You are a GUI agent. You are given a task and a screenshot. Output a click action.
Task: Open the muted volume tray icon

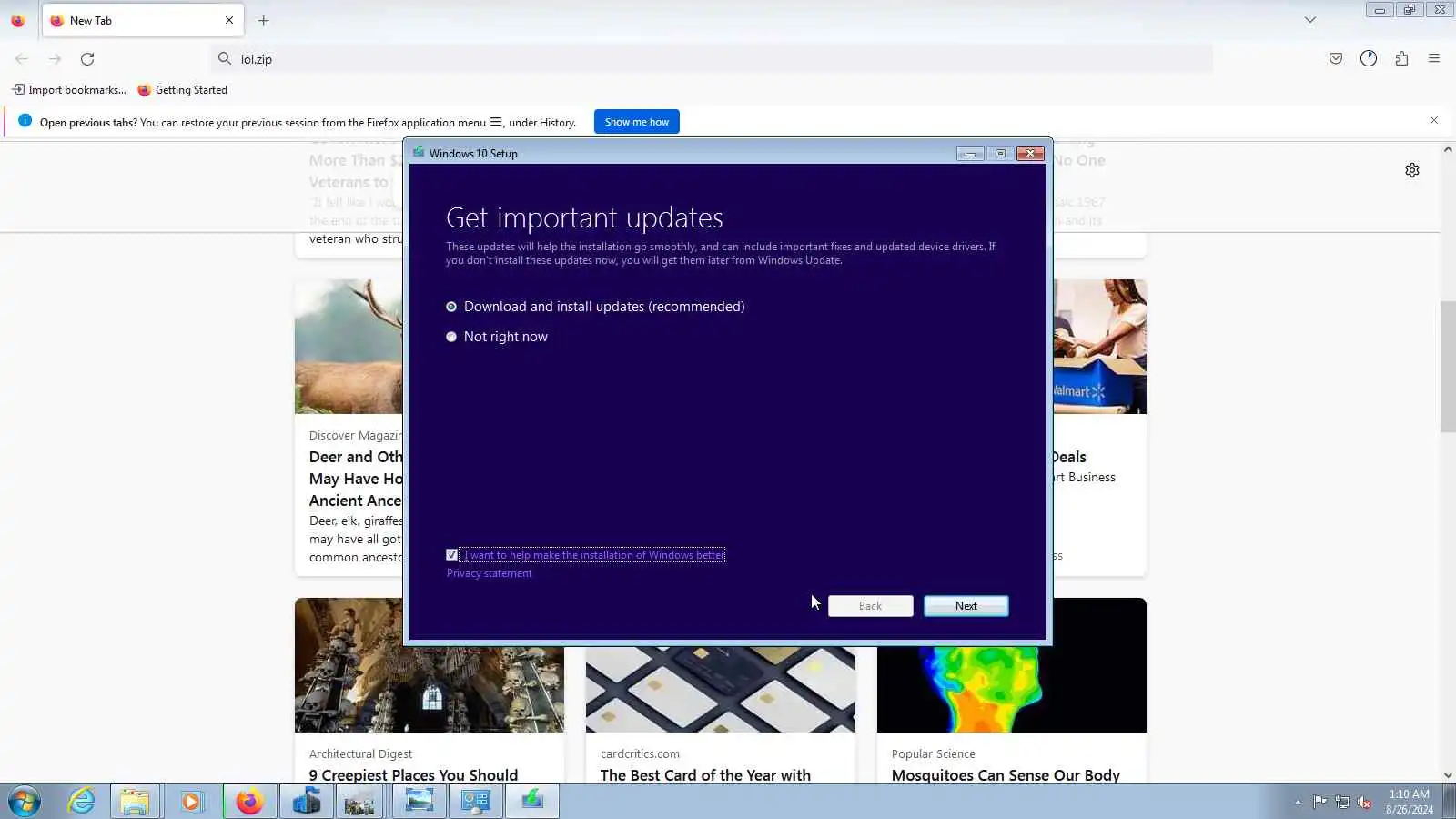[x=1364, y=802]
